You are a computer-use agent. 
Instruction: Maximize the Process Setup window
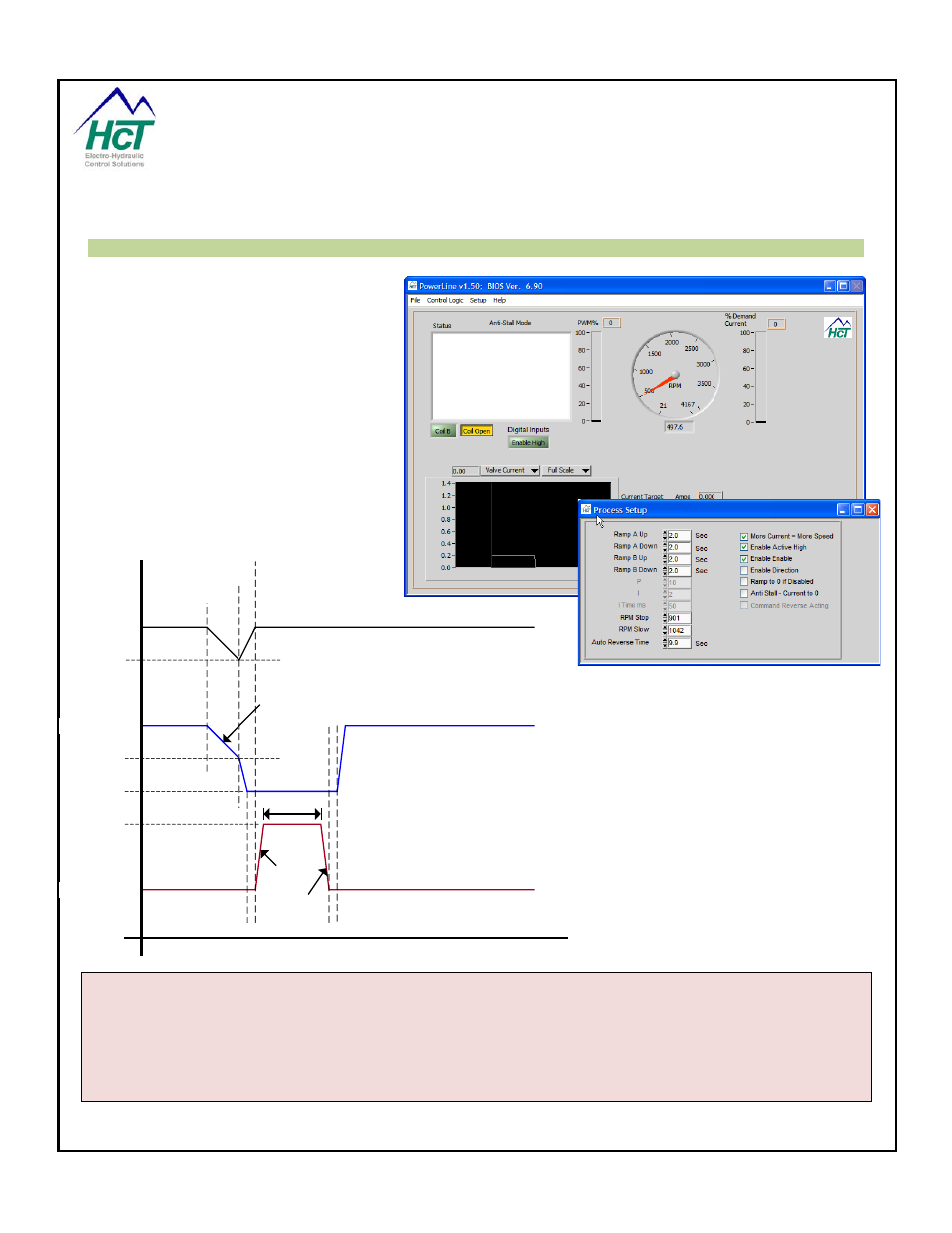click(857, 509)
